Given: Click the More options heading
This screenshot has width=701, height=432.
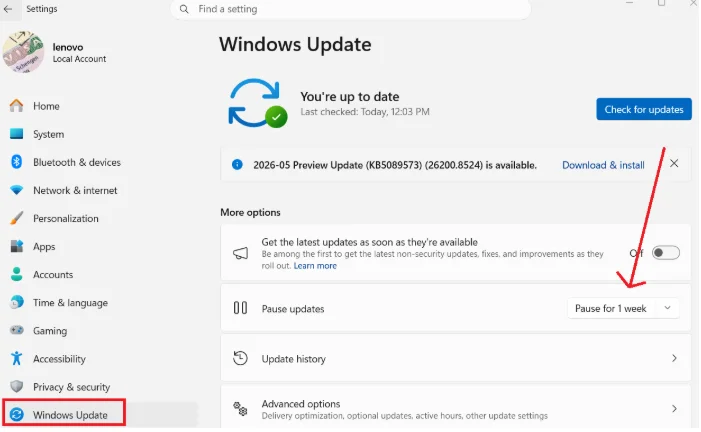Looking at the screenshot, I should (250, 212).
